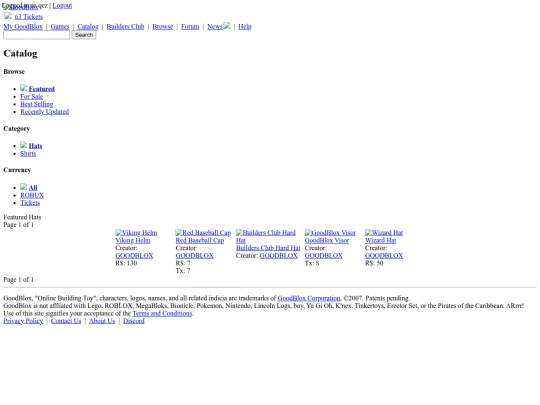The height and width of the screenshot is (405, 540).
Task: Browse Recently Updated items
Action: [x=44, y=112]
